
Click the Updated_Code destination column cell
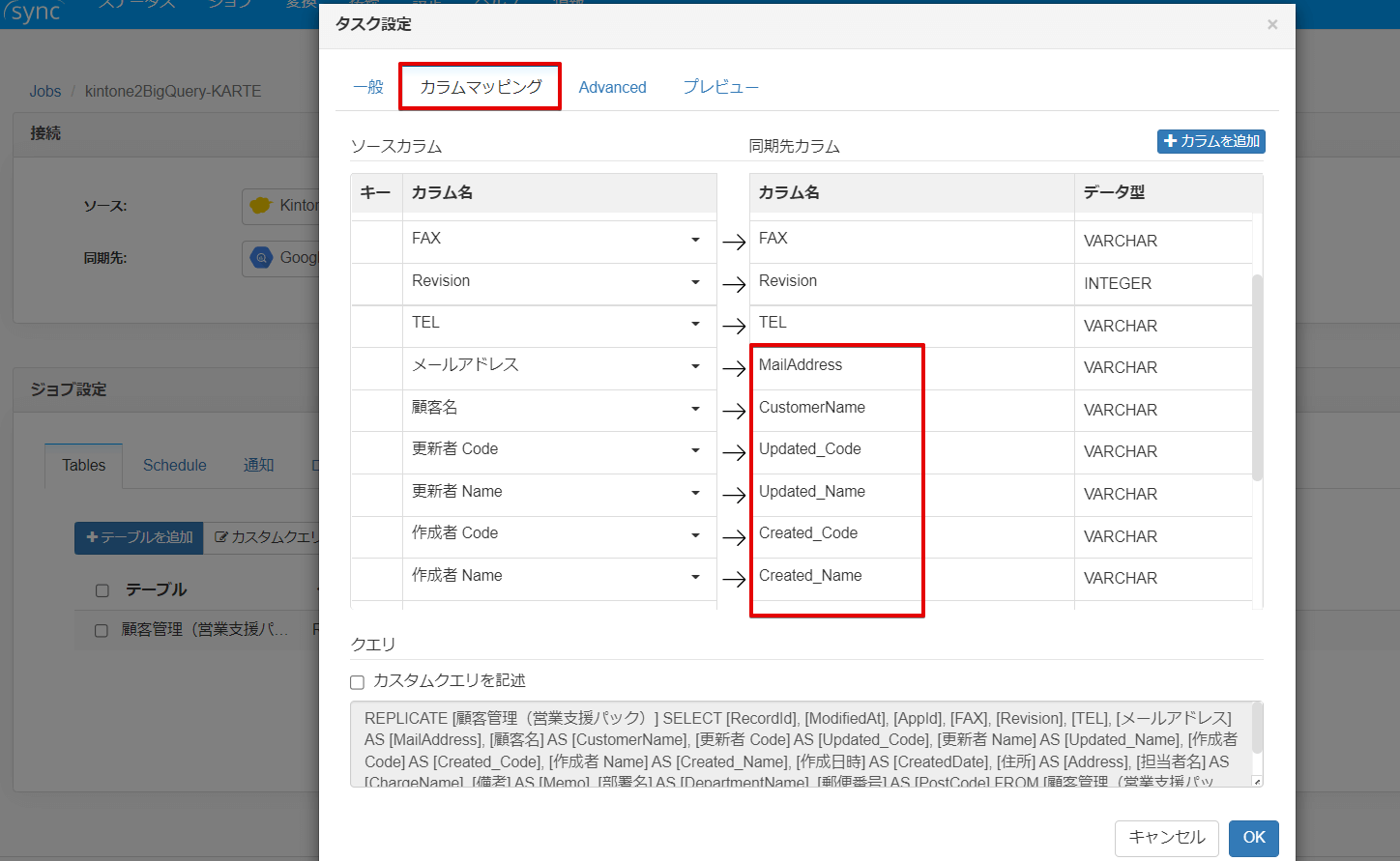(912, 452)
